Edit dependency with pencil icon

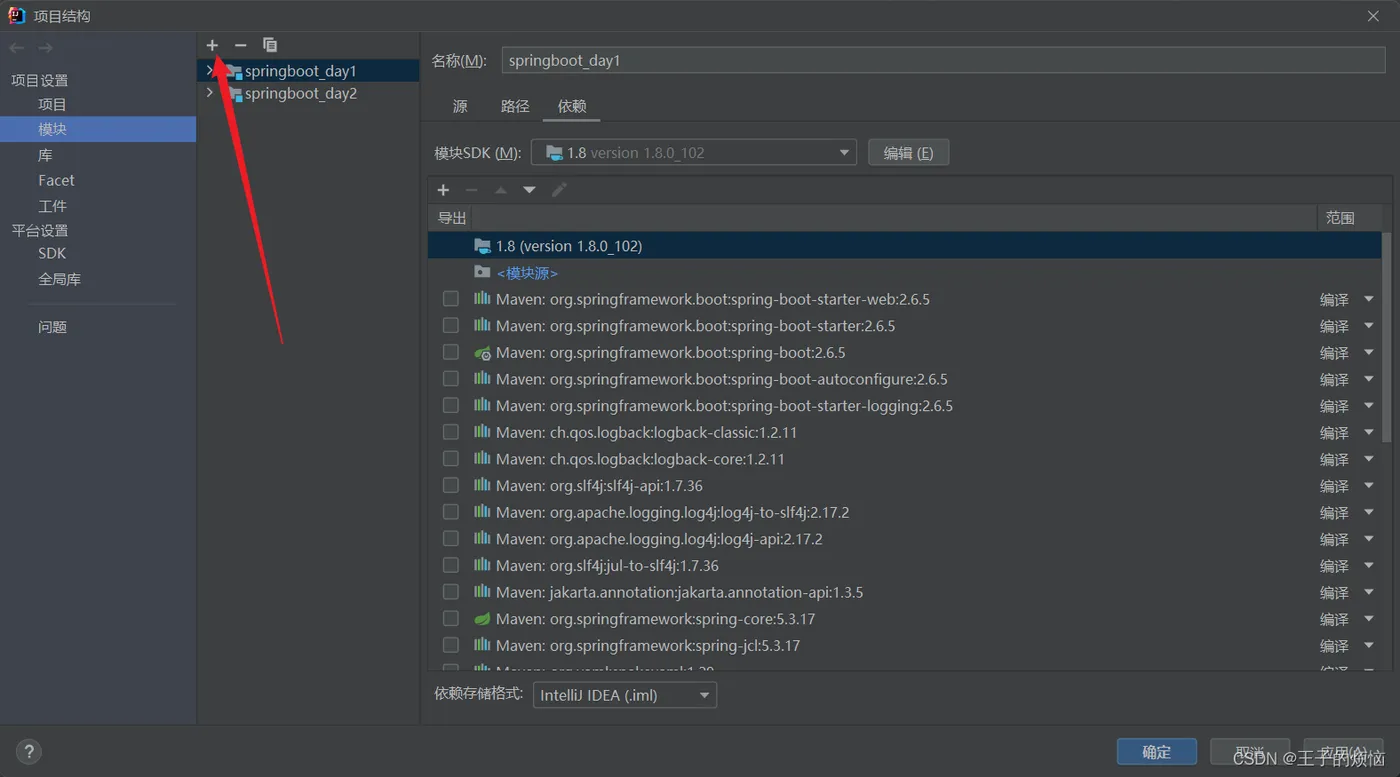559,190
